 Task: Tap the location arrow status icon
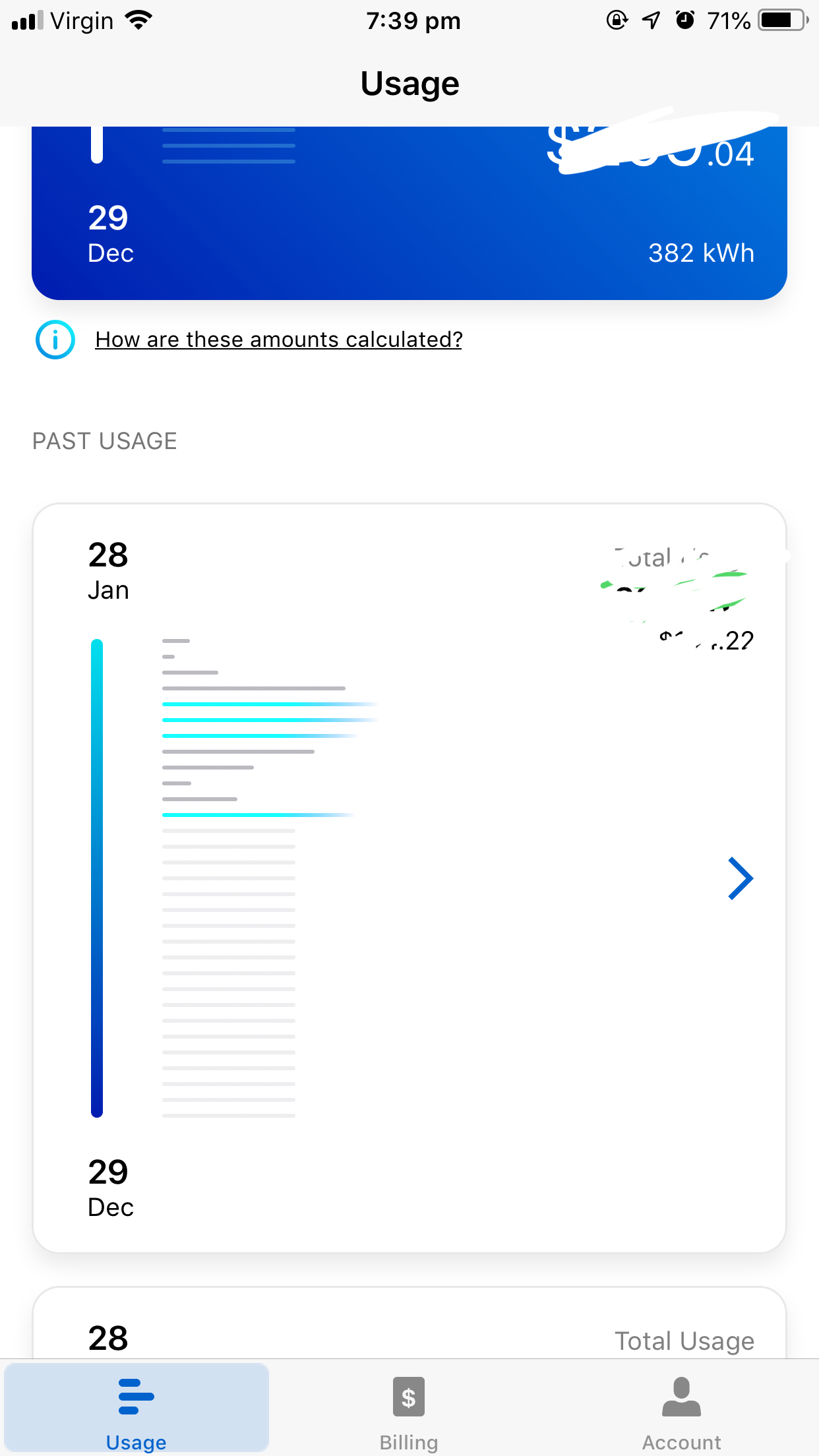(650, 20)
